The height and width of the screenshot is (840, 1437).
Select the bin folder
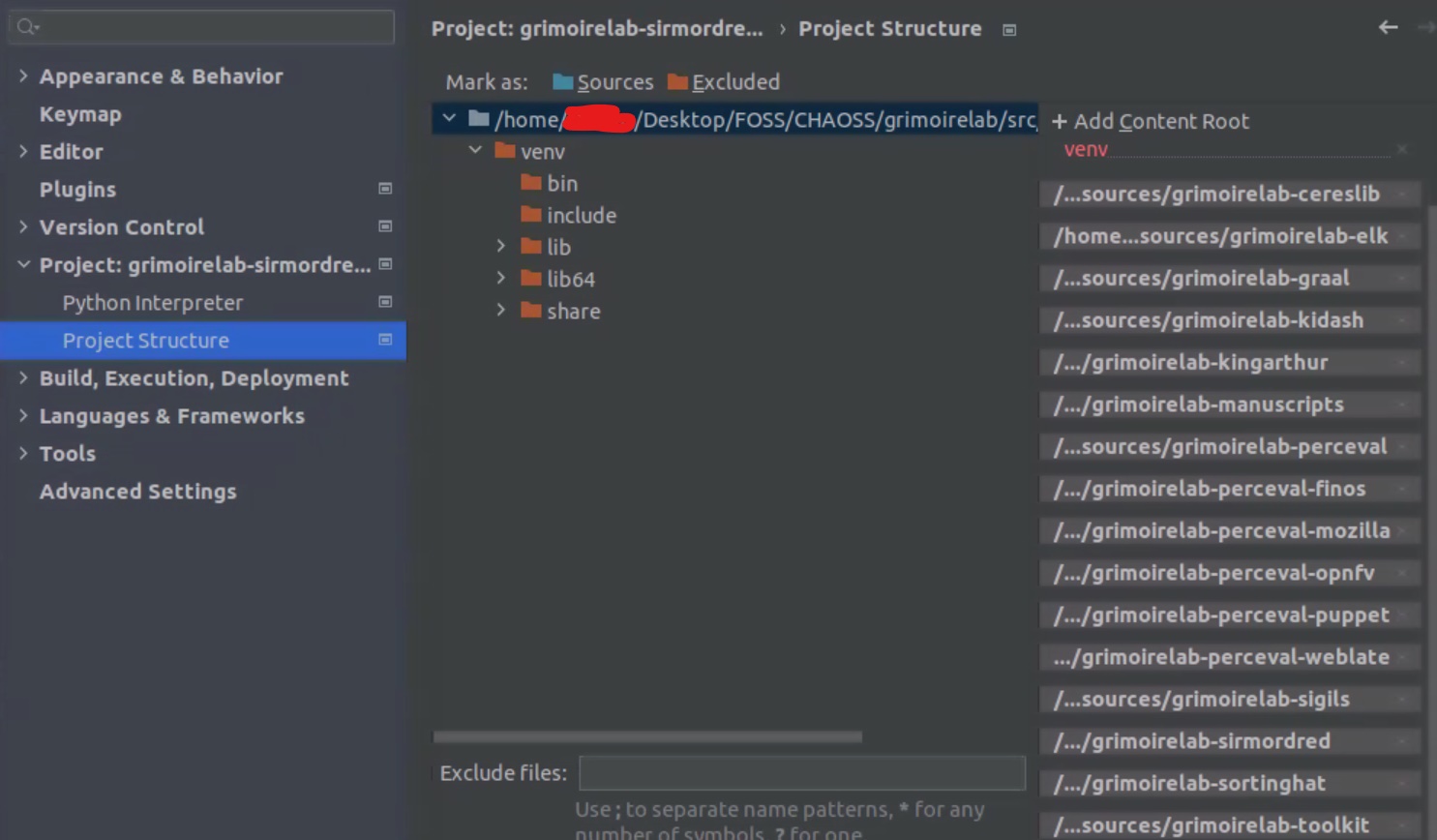click(x=562, y=183)
